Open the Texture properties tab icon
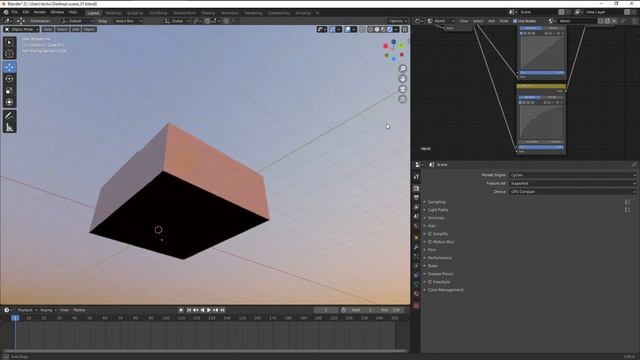Image resolution: width=640 pixels, height=360 pixels. (x=416, y=305)
